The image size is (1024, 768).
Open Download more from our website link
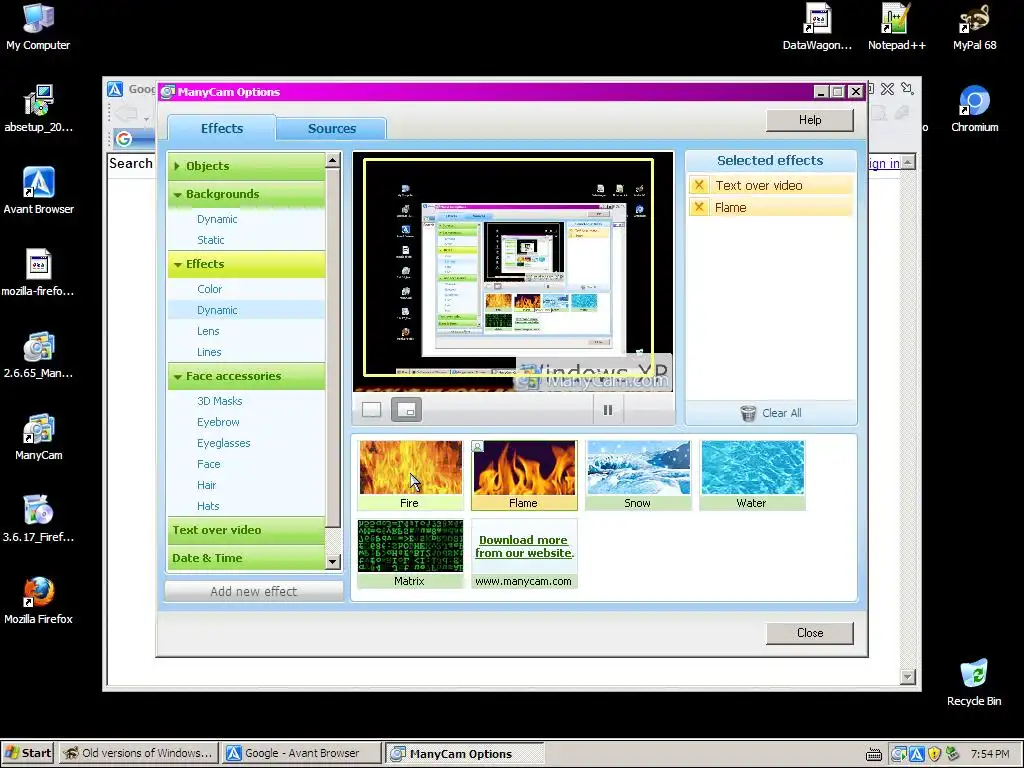coord(524,547)
